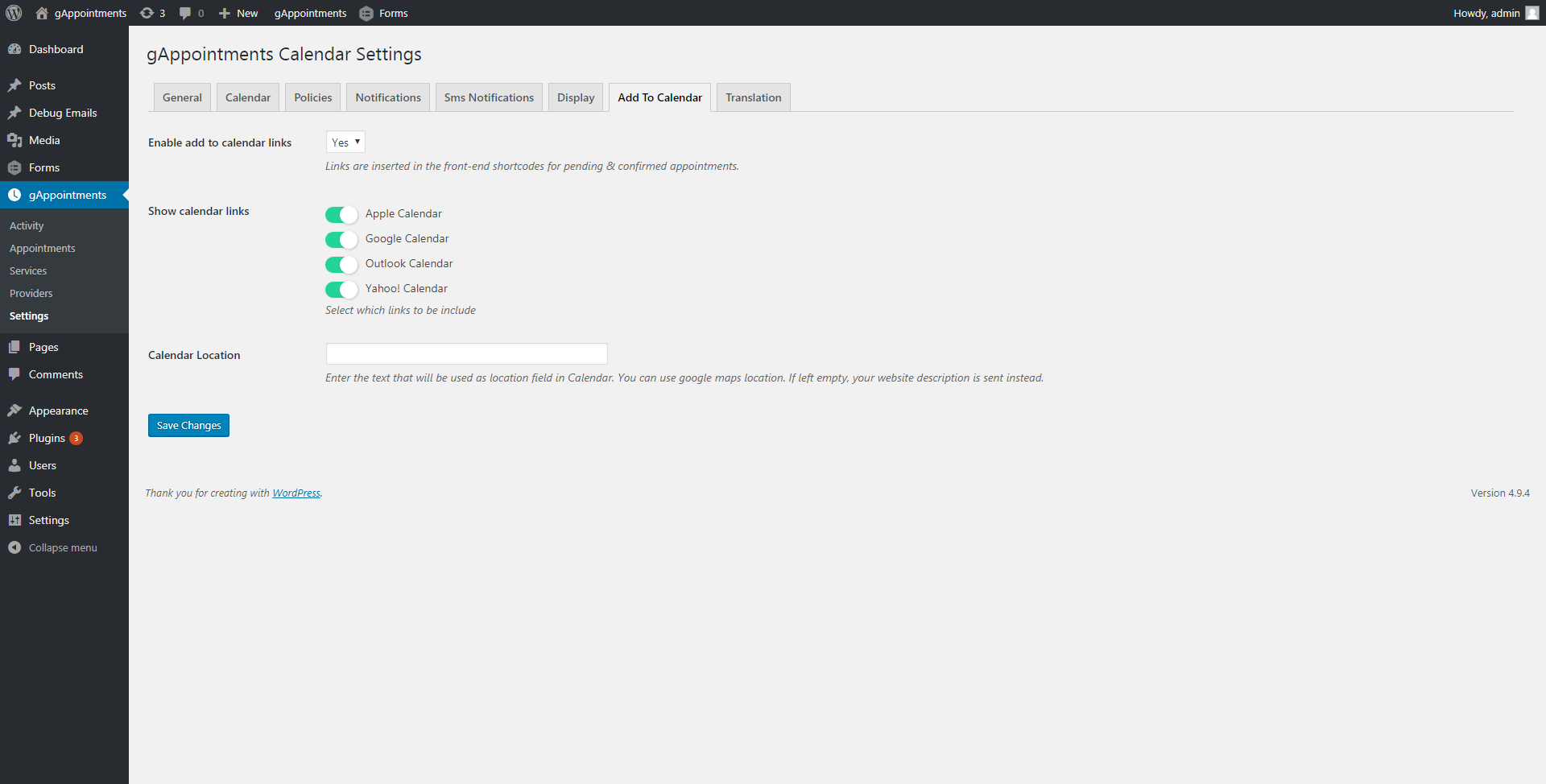The image size is (1546, 784).
Task: Click the Collapse menu arrow icon
Action: point(14,547)
